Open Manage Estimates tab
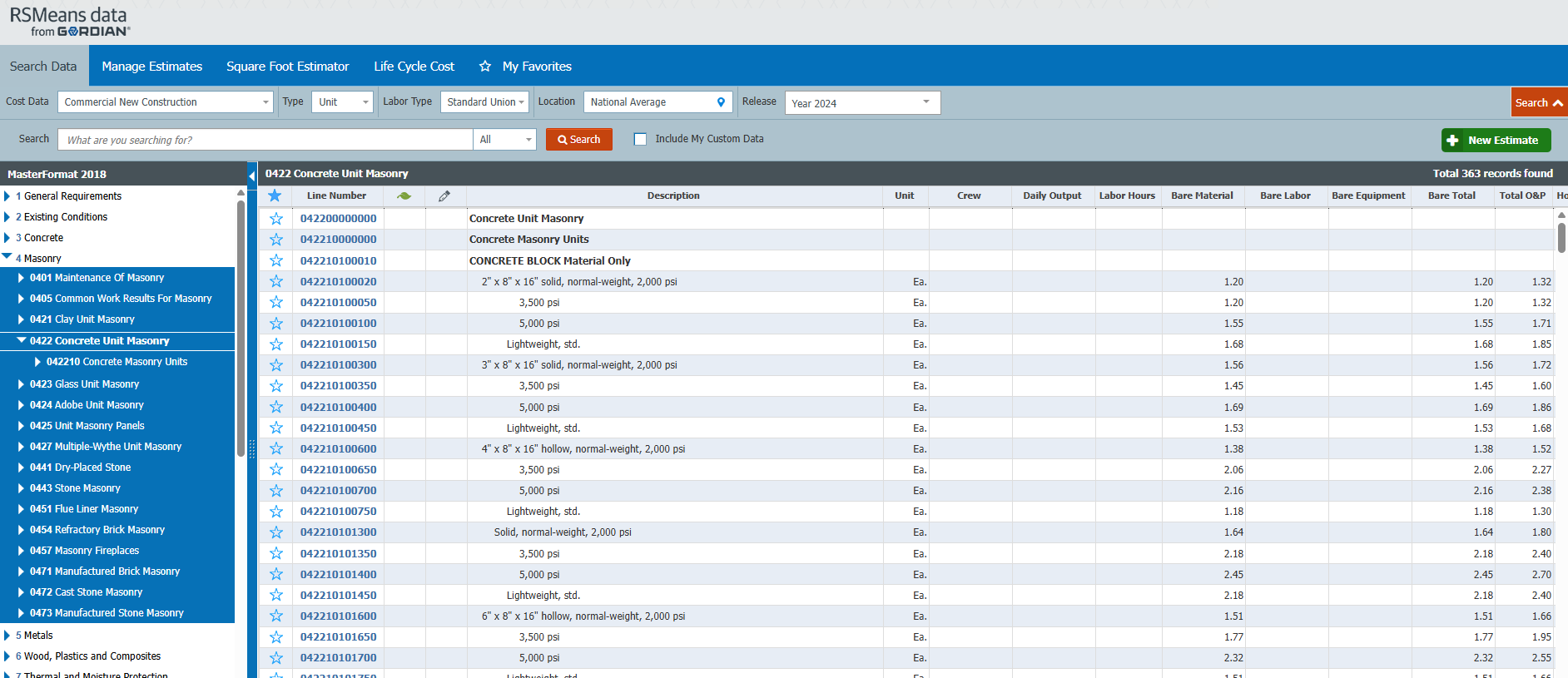 [152, 66]
